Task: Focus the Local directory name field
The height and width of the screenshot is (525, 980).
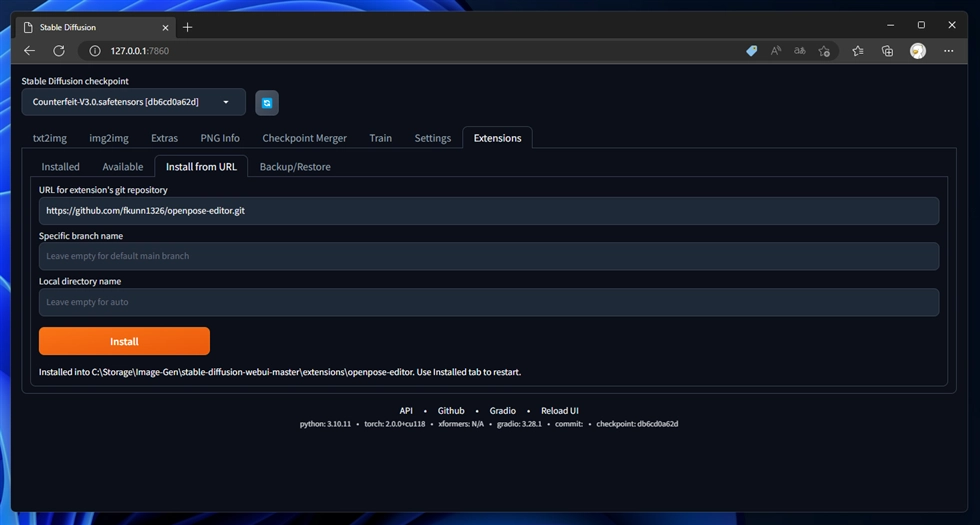Action: 489,302
